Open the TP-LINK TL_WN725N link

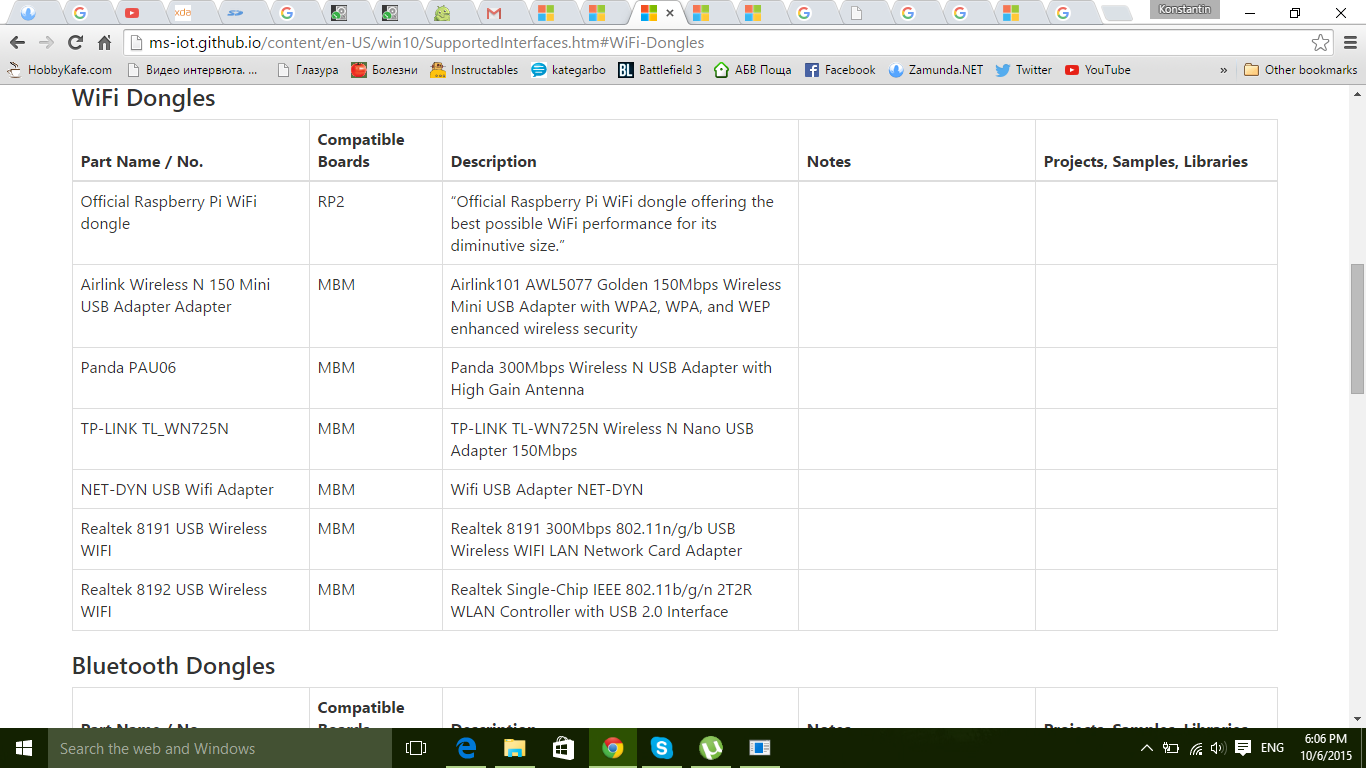tap(154, 428)
